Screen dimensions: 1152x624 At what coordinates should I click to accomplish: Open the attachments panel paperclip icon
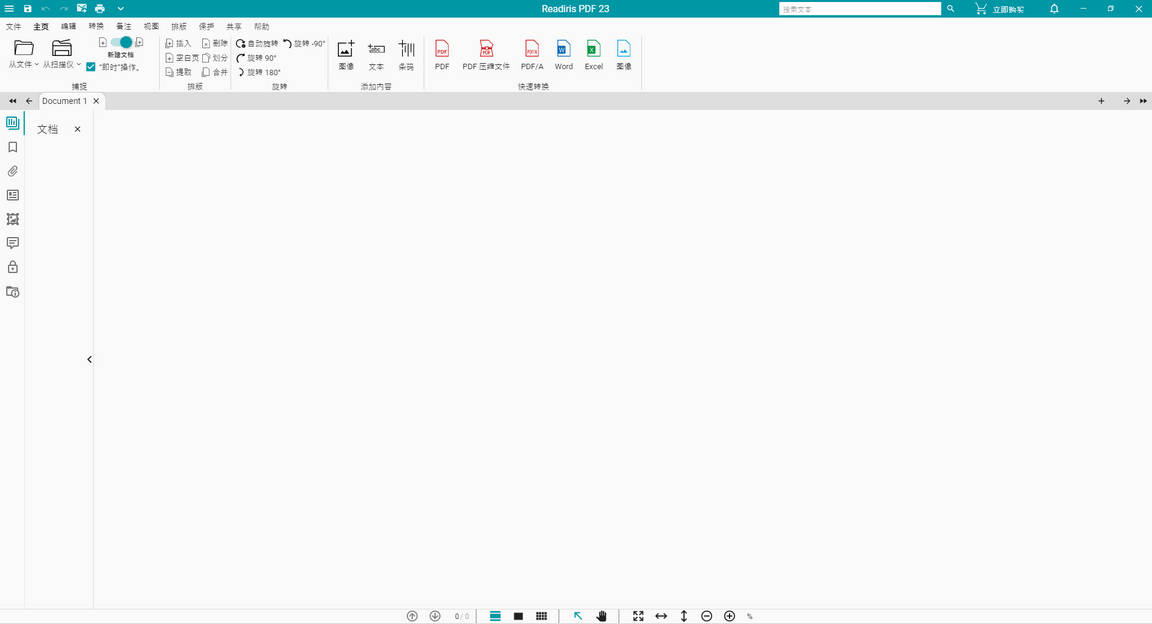tap(13, 171)
